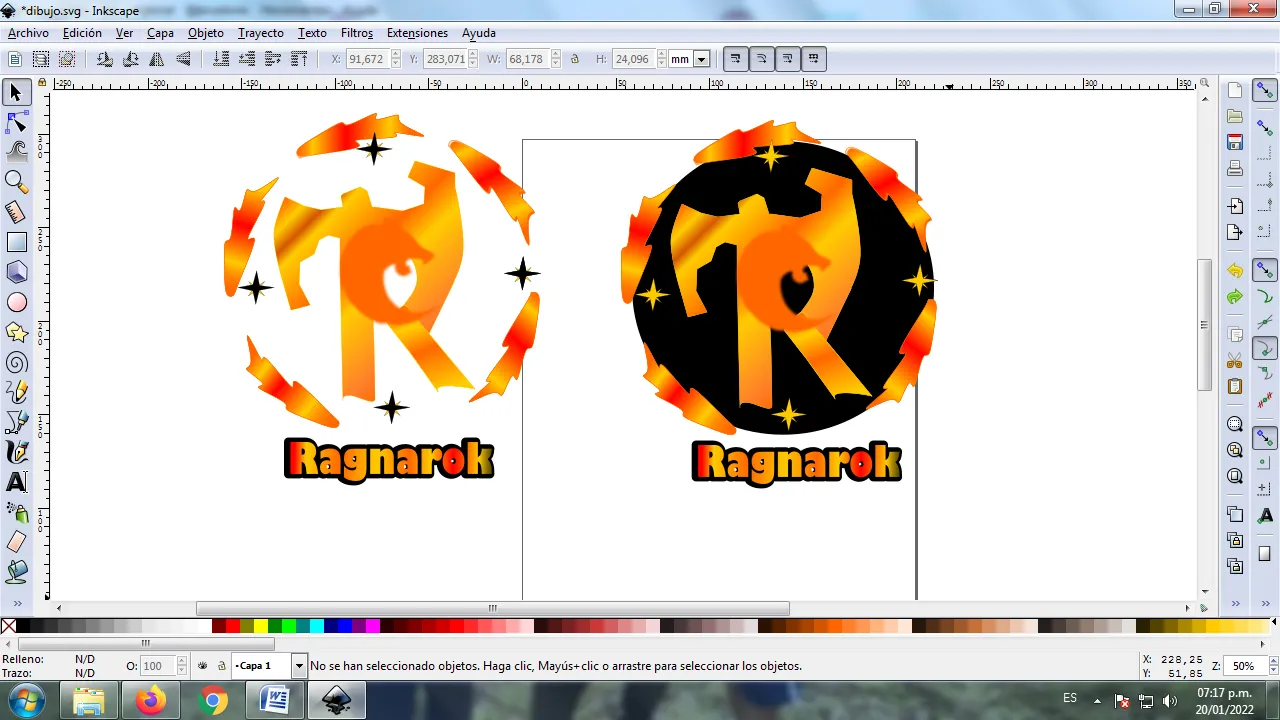Flip selection horizontally
The height and width of the screenshot is (720, 1280).
[x=156, y=59]
